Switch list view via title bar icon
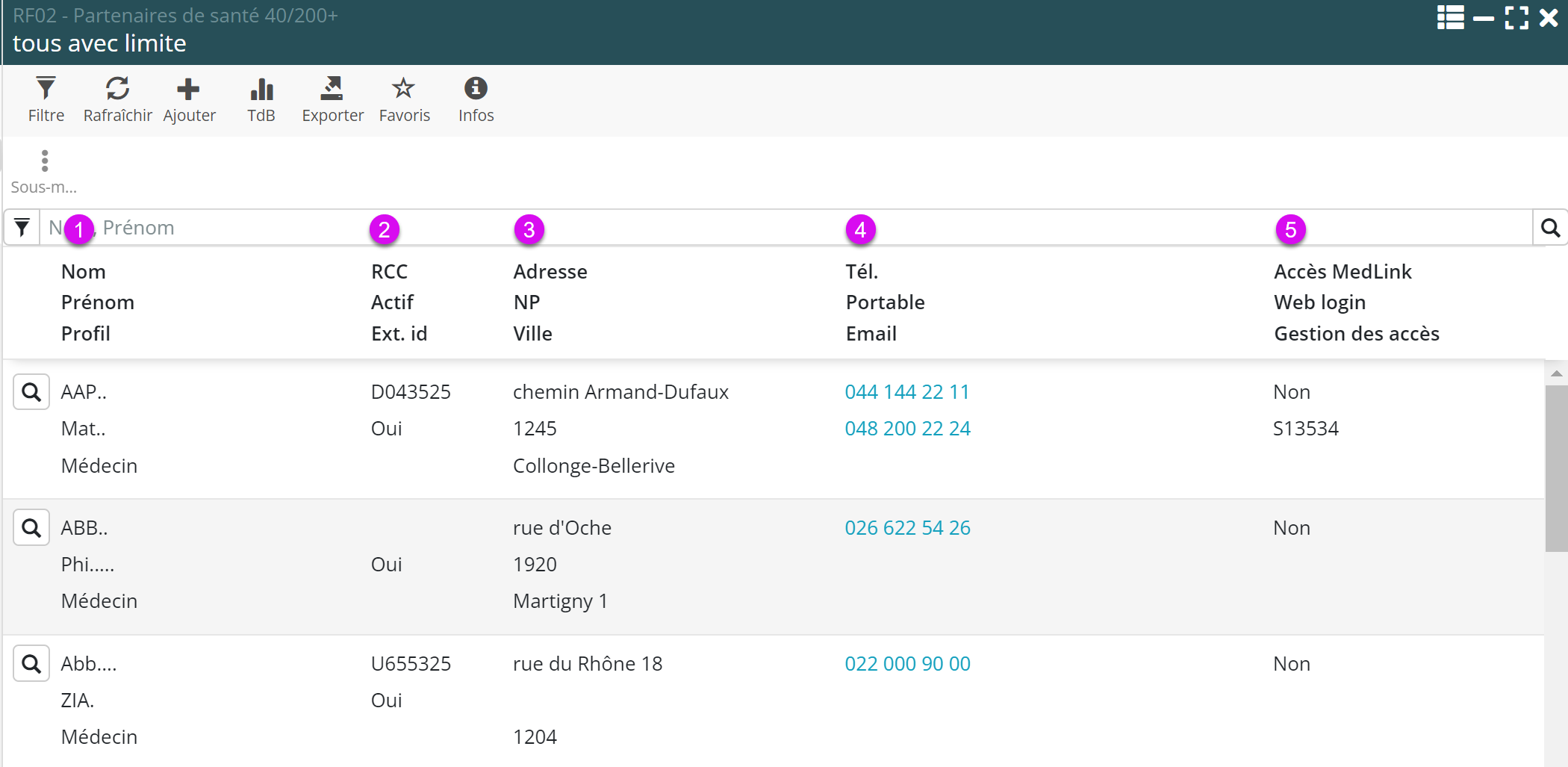Image resolution: width=1568 pixels, height=767 pixels. pyautogui.click(x=1450, y=17)
